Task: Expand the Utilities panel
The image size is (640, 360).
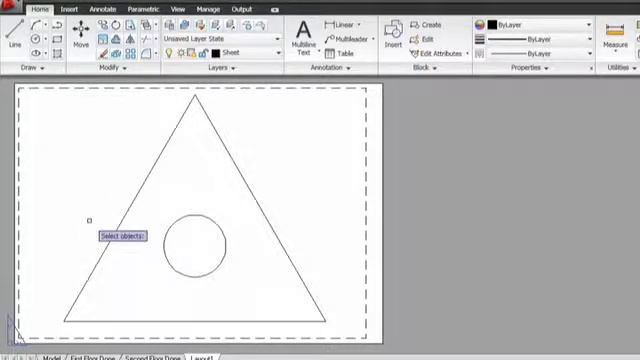Action: [622, 68]
